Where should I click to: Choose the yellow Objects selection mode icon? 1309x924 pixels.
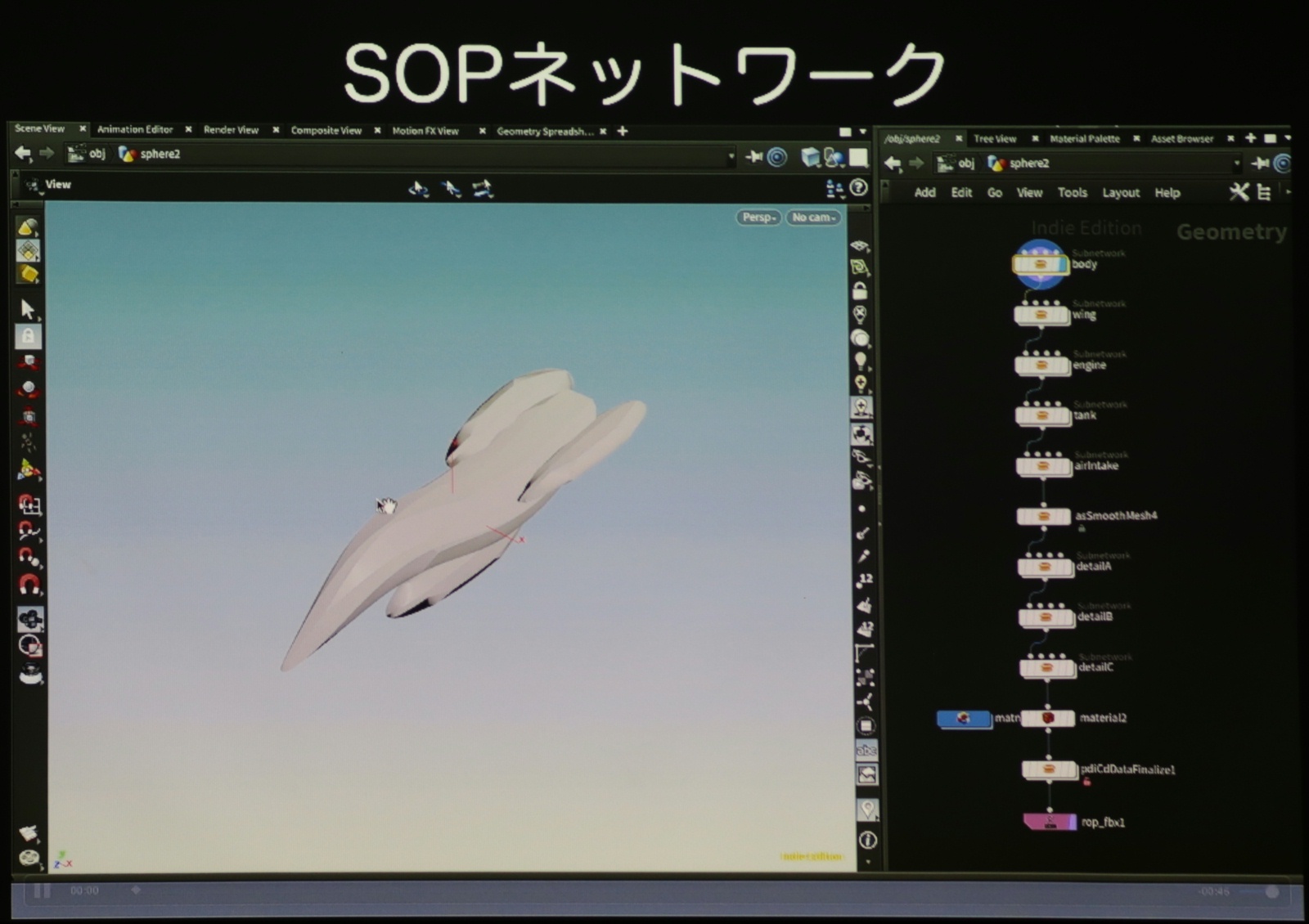[x=28, y=227]
